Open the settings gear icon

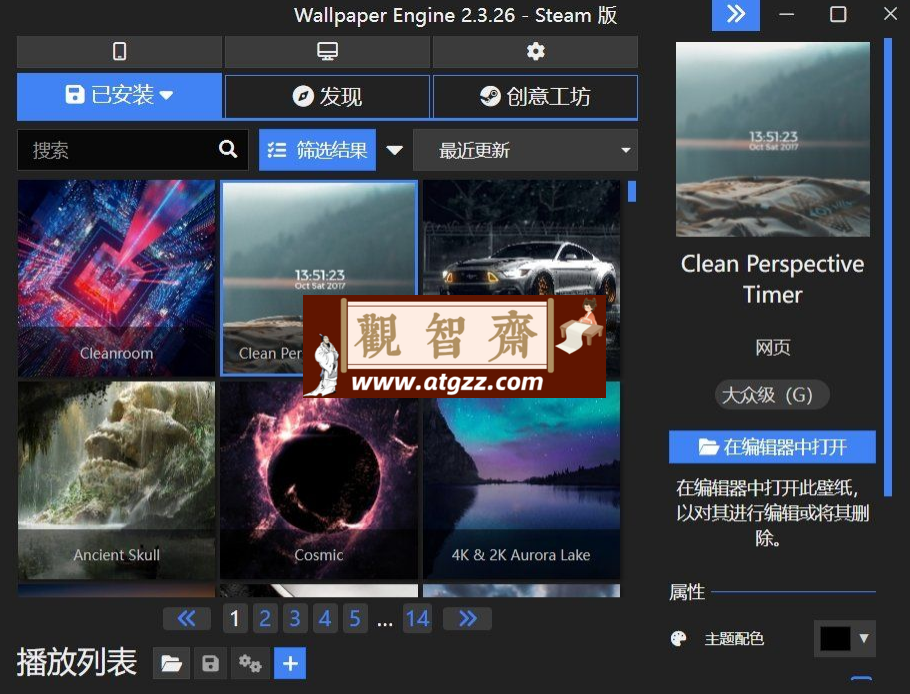535,52
